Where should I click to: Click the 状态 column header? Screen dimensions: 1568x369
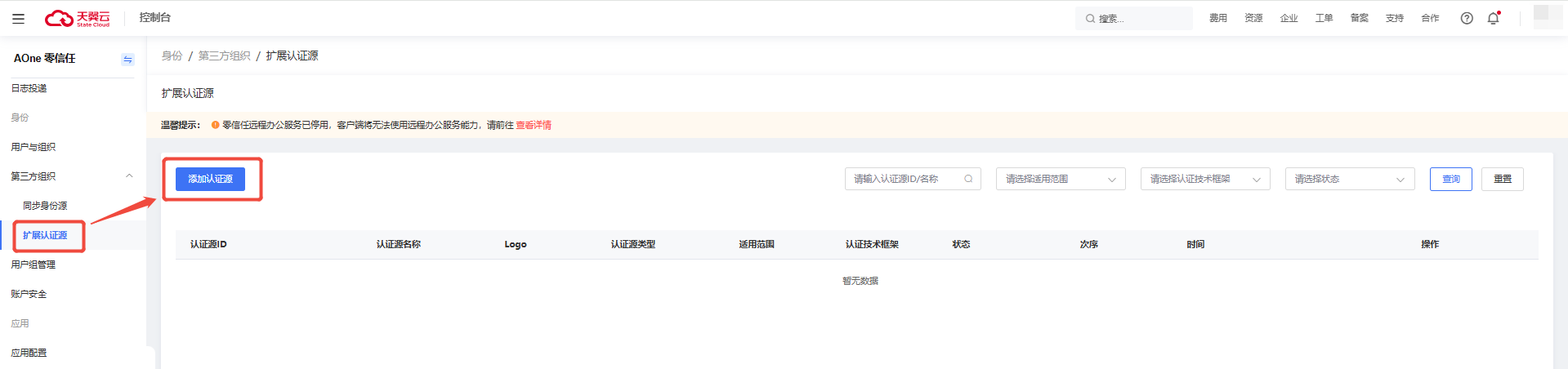pos(961,244)
